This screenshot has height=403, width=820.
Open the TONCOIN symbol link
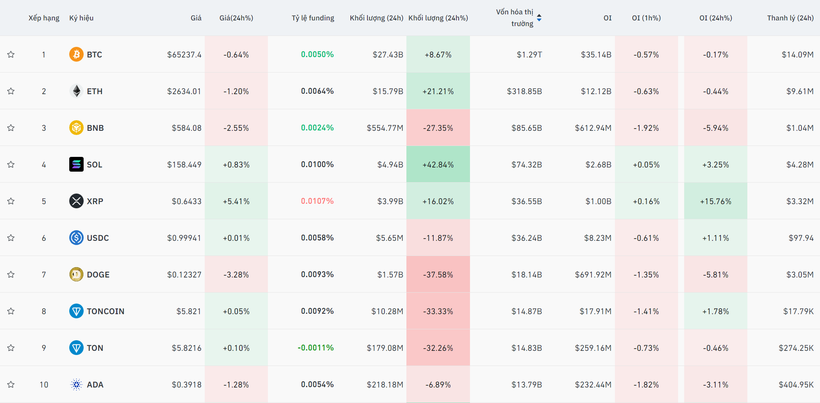105,311
